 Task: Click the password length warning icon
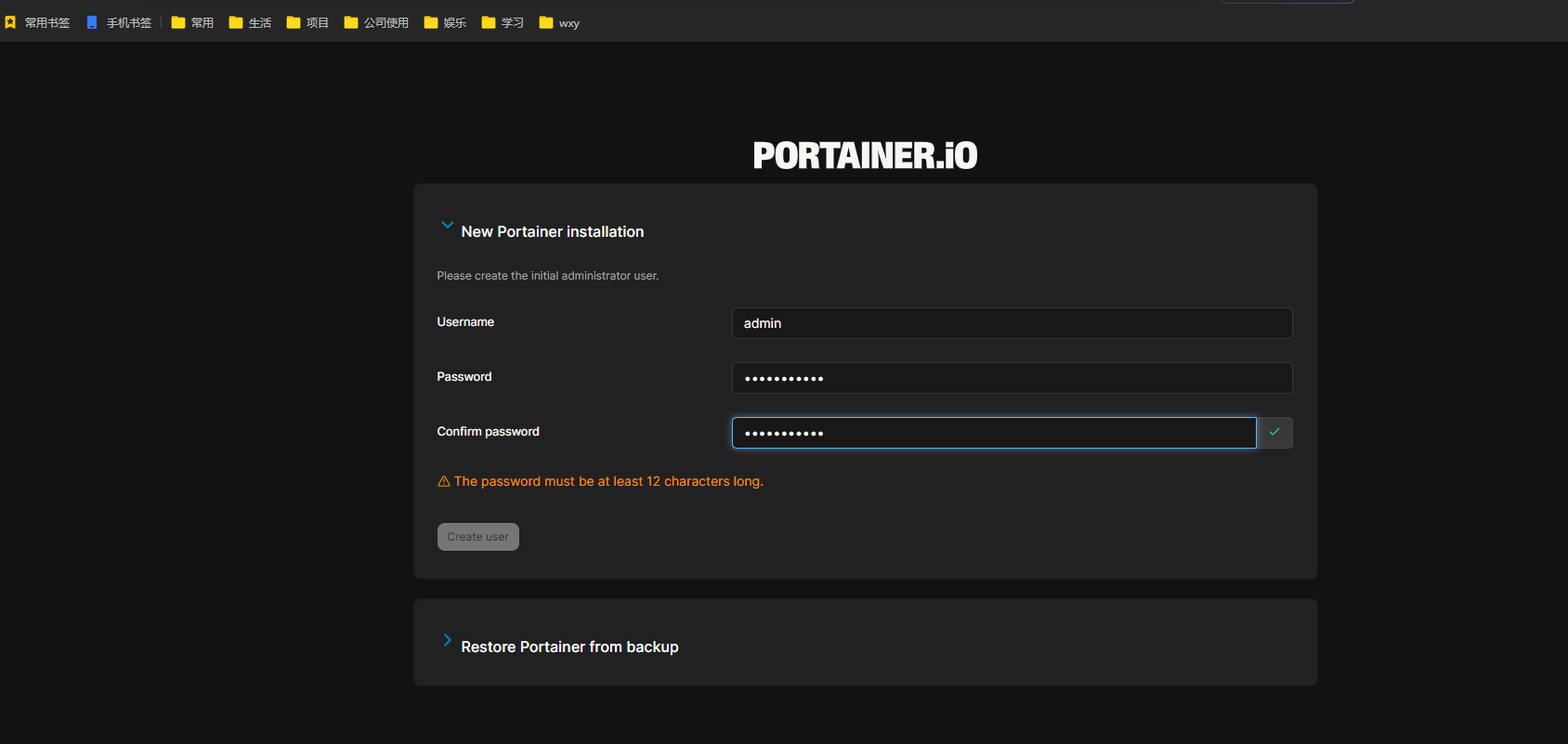tap(444, 481)
